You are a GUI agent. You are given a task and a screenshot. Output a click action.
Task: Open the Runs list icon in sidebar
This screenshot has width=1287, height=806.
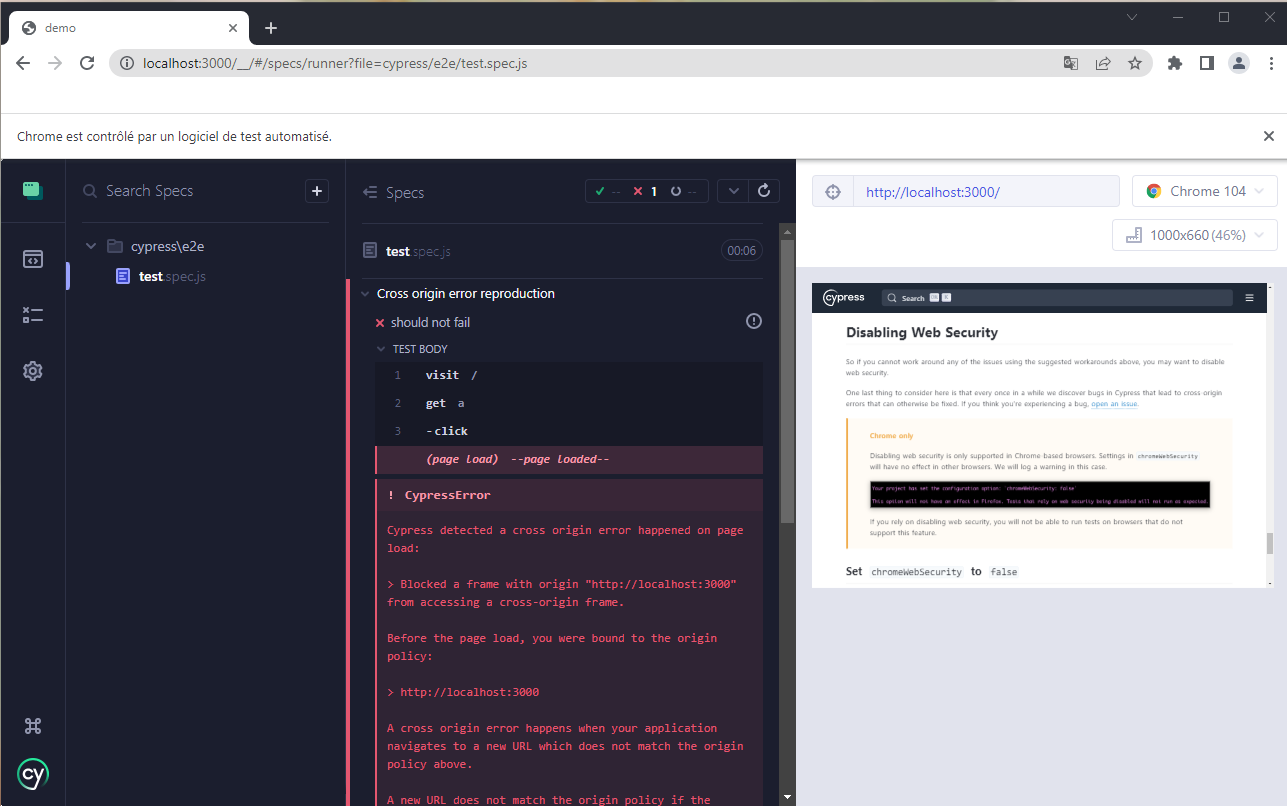(33, 315)
